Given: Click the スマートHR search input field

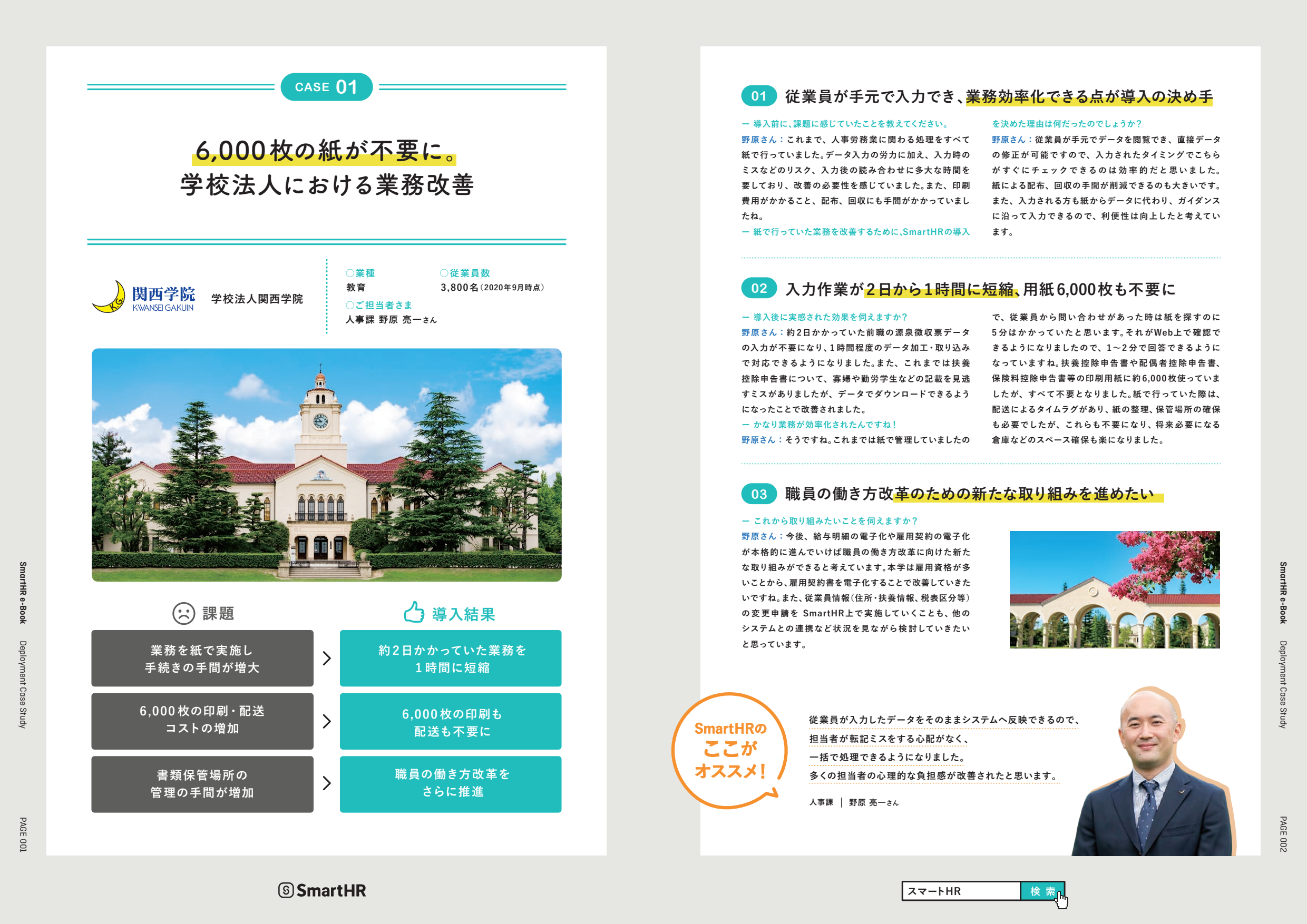Looking at the screenshot, I should click(961, 891).
